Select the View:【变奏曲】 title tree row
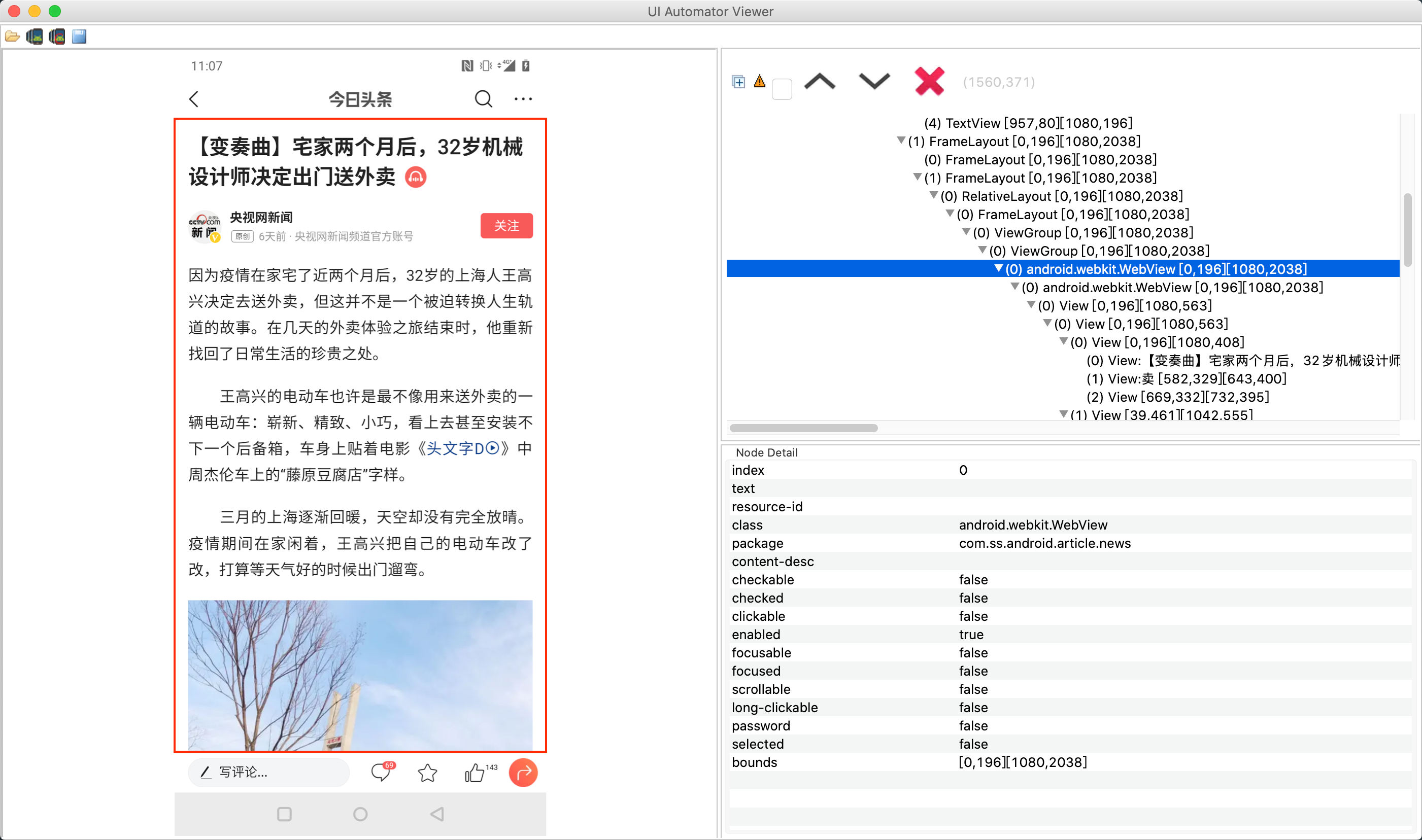Screen dimensions: 1422x840 click(1242, 361)
